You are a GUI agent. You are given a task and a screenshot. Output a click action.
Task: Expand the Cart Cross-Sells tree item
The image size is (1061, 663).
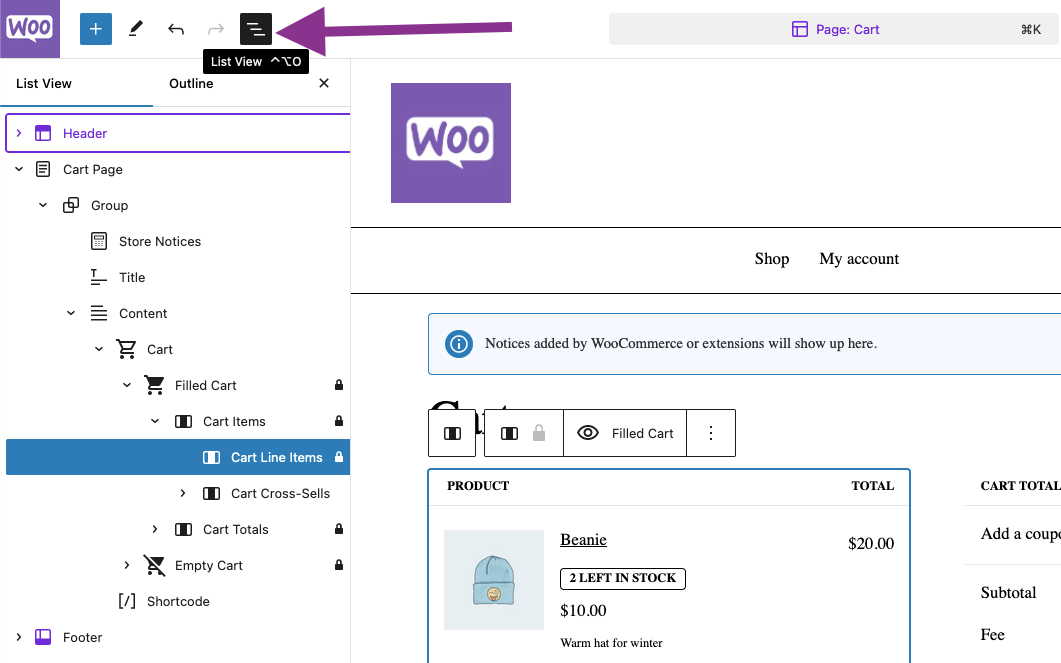tap(183, 493)
